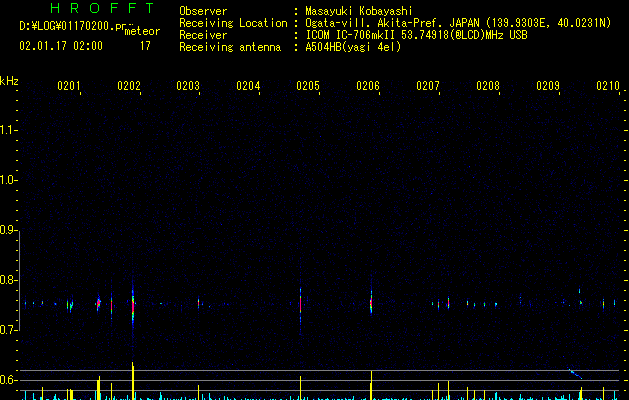Click the 0209 time marker

coord(548,85)
